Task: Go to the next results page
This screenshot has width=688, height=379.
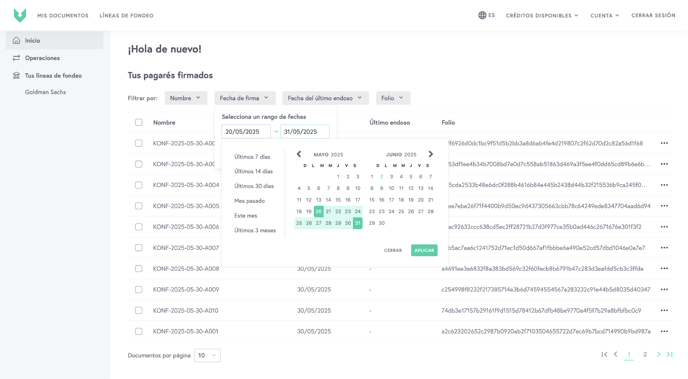Action: coord(659,354)
